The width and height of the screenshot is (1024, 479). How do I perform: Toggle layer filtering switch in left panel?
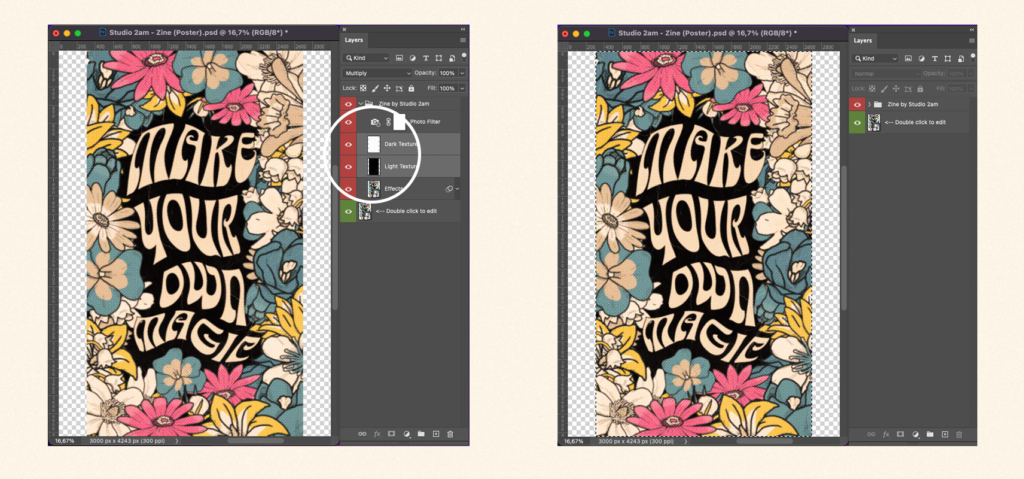(464, 57)
